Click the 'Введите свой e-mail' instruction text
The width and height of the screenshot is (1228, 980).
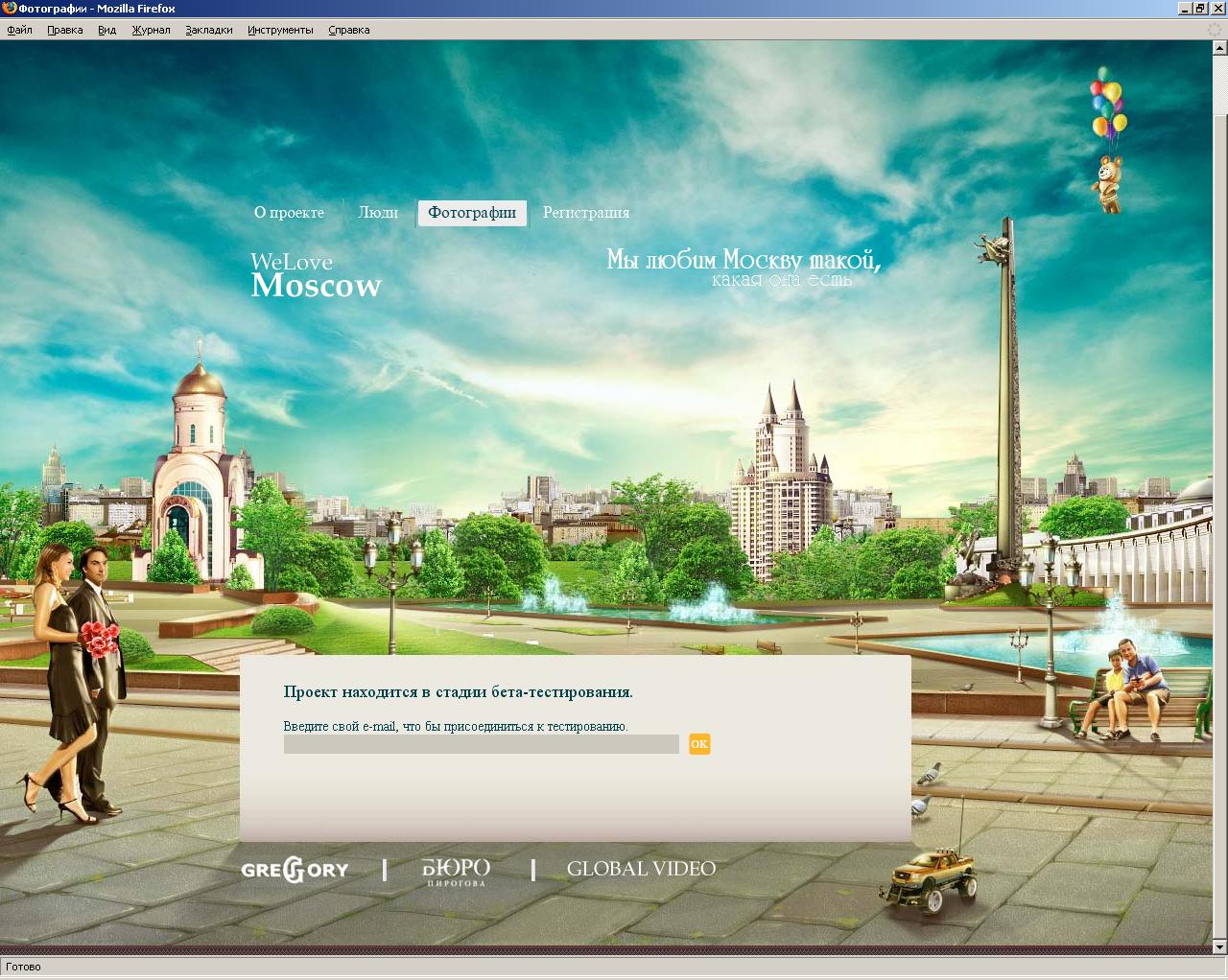tap(456, 726)
